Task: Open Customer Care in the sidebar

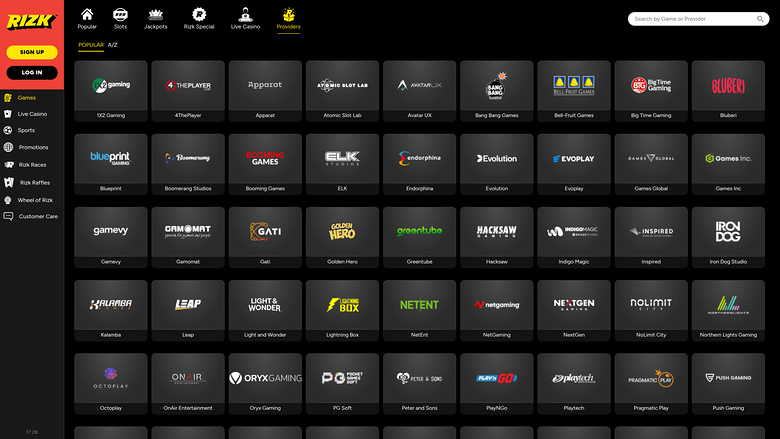Action: tap(37, 216)
